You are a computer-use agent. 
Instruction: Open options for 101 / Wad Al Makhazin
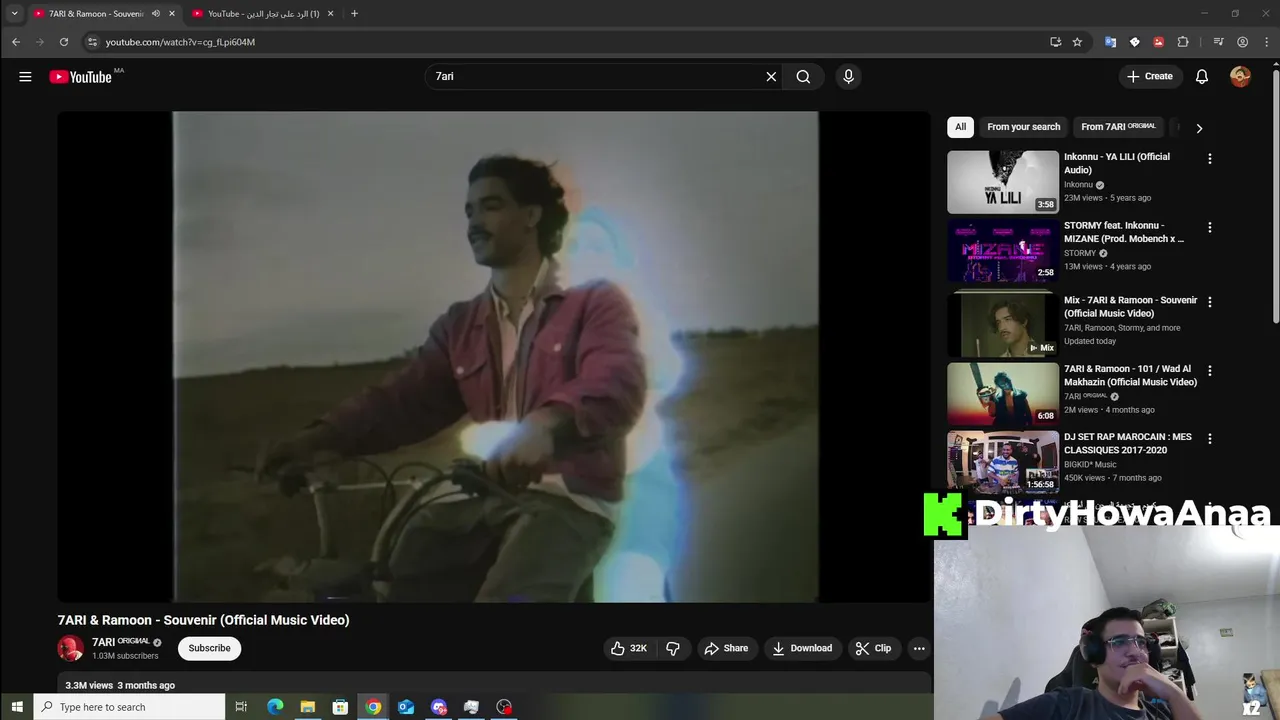point(1209,371)
